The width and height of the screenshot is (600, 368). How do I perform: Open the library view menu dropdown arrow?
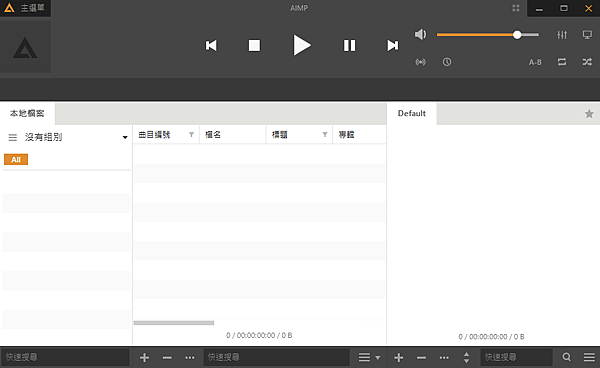point(378,358)
